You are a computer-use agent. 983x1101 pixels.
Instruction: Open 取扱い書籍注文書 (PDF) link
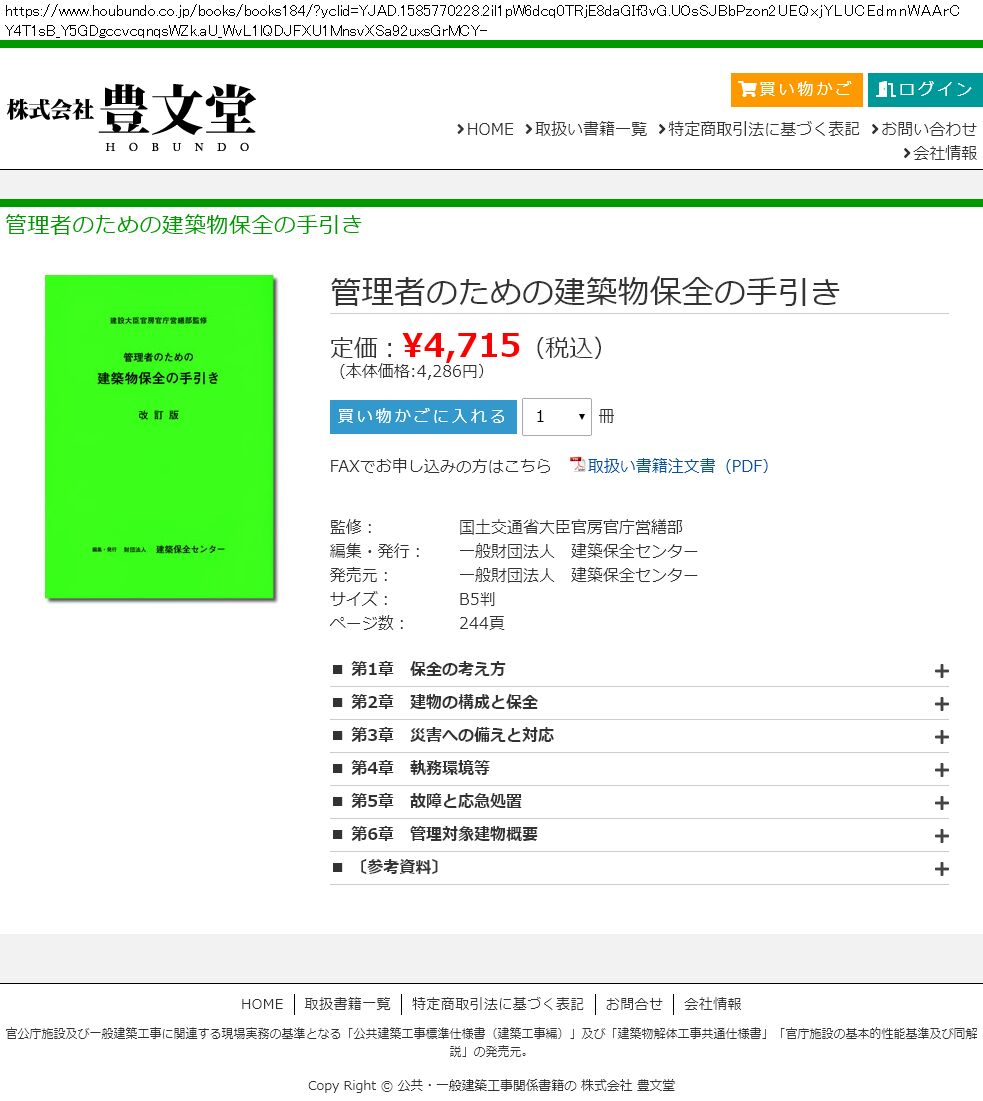click(x=678, y=466)
